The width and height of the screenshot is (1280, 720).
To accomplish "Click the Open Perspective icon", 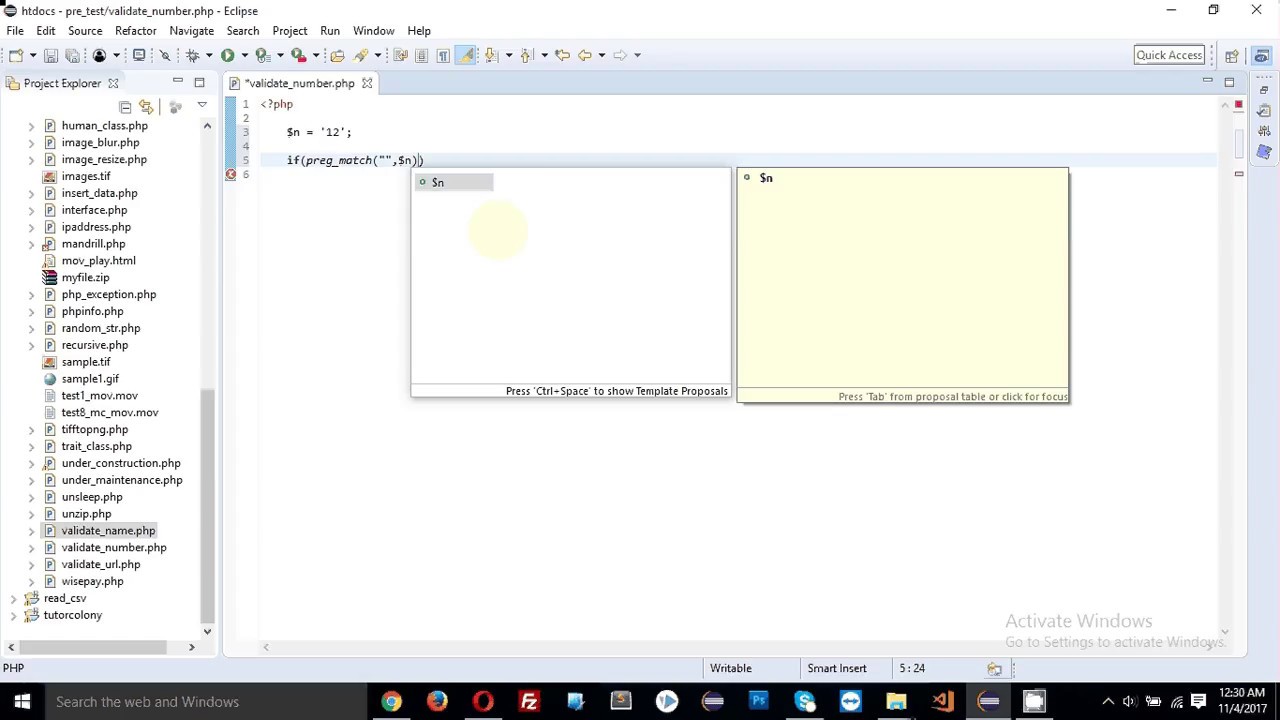I will pos(1232,56).
